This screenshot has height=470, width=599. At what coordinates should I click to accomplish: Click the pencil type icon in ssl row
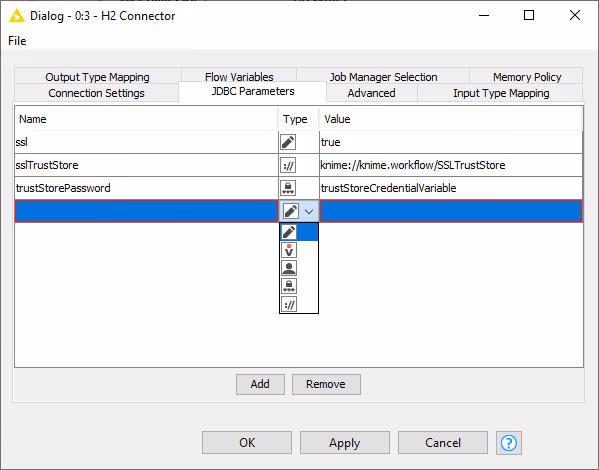click(x=288, y=142)
